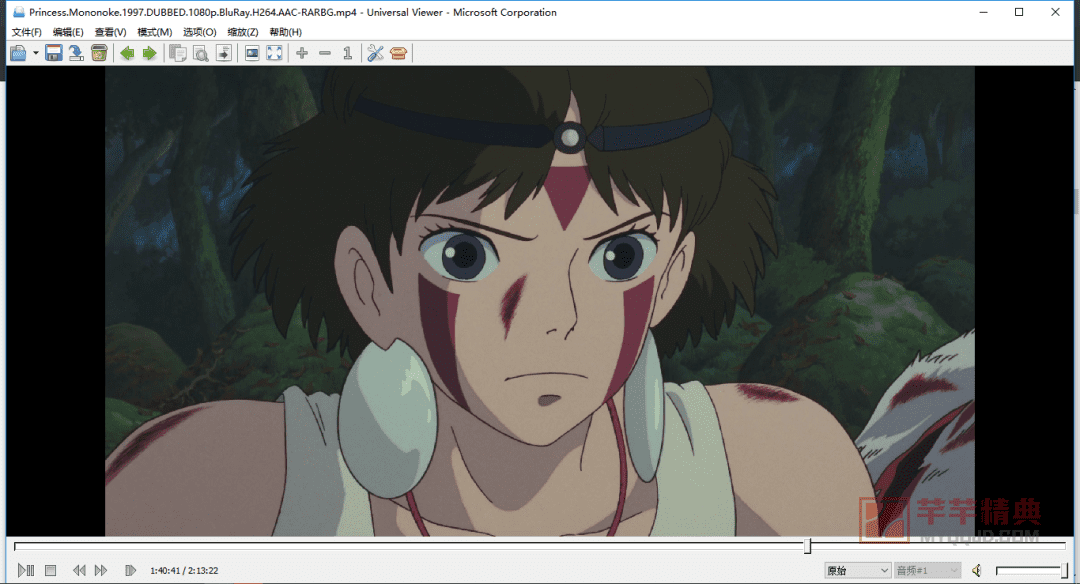The width and height of the screenshot is (1080, 584).
Task: Click the open file folder icon
Action: pyautogui.click(x=19, y=53)
